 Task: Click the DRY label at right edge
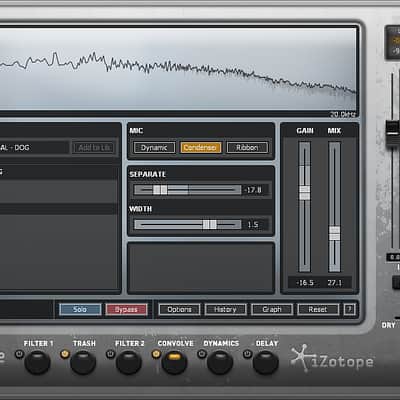[388, 325]
